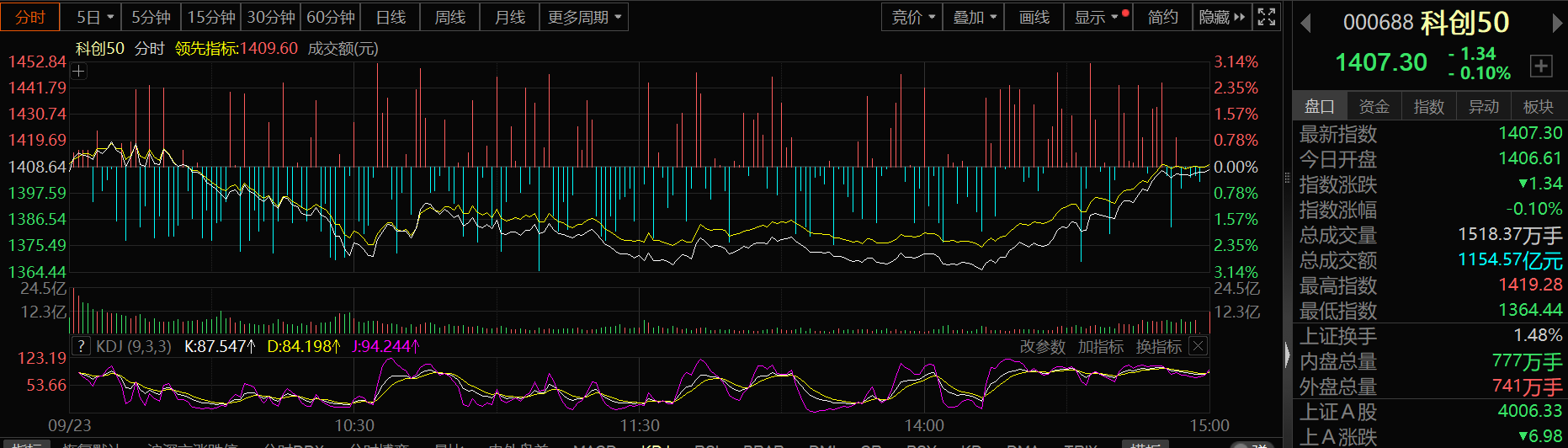This screenshot has width=1568, height=448.
Task: Select the 资金 tab in quote panel
Action: pos(1374,106)
